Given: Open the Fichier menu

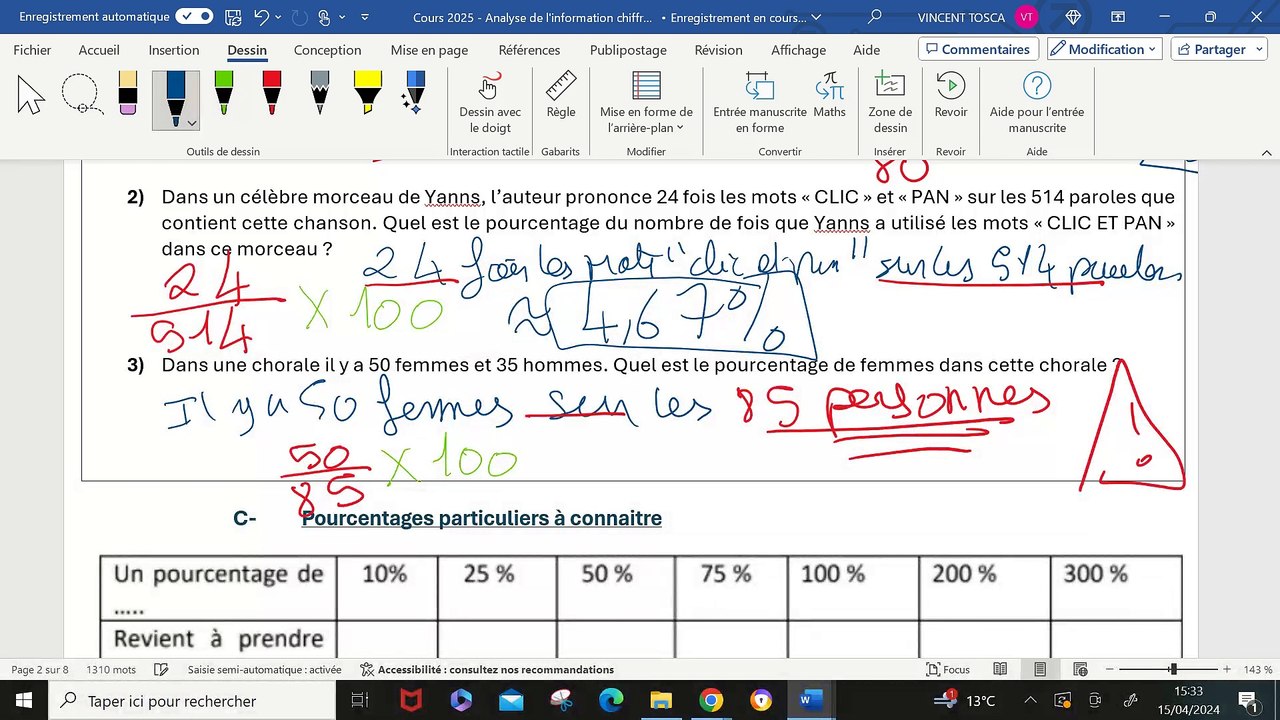Looking at the screenshot, I should click(33, 50).
